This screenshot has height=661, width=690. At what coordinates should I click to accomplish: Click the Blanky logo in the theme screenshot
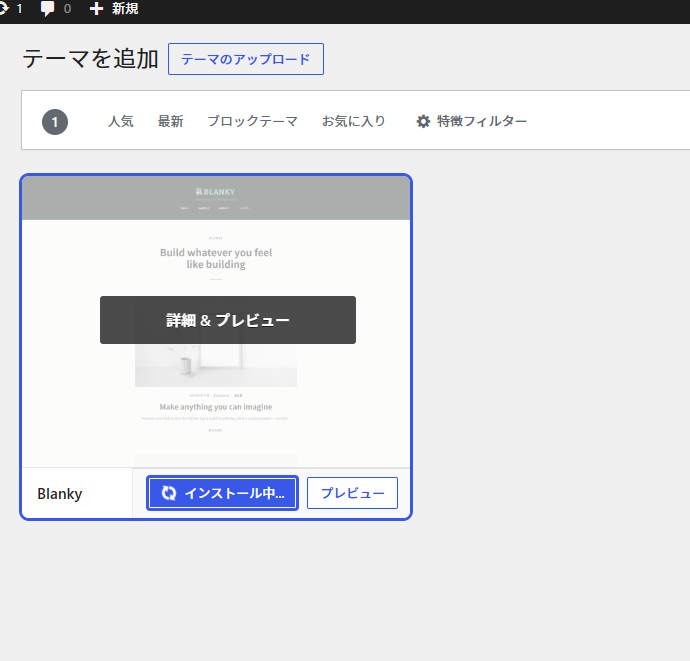(215, 192)
